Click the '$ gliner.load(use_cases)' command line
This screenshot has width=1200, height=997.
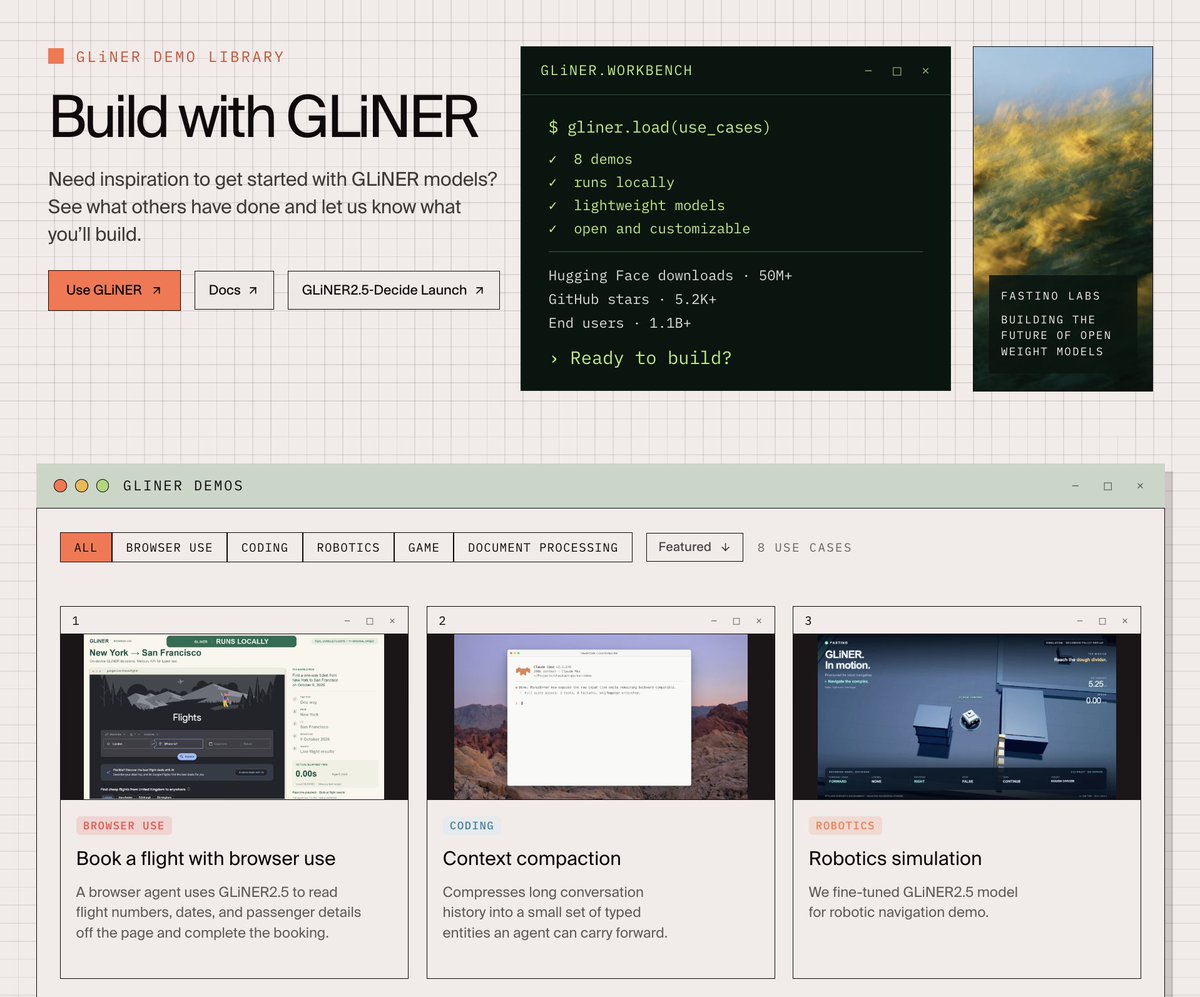(x=660, y=128)
